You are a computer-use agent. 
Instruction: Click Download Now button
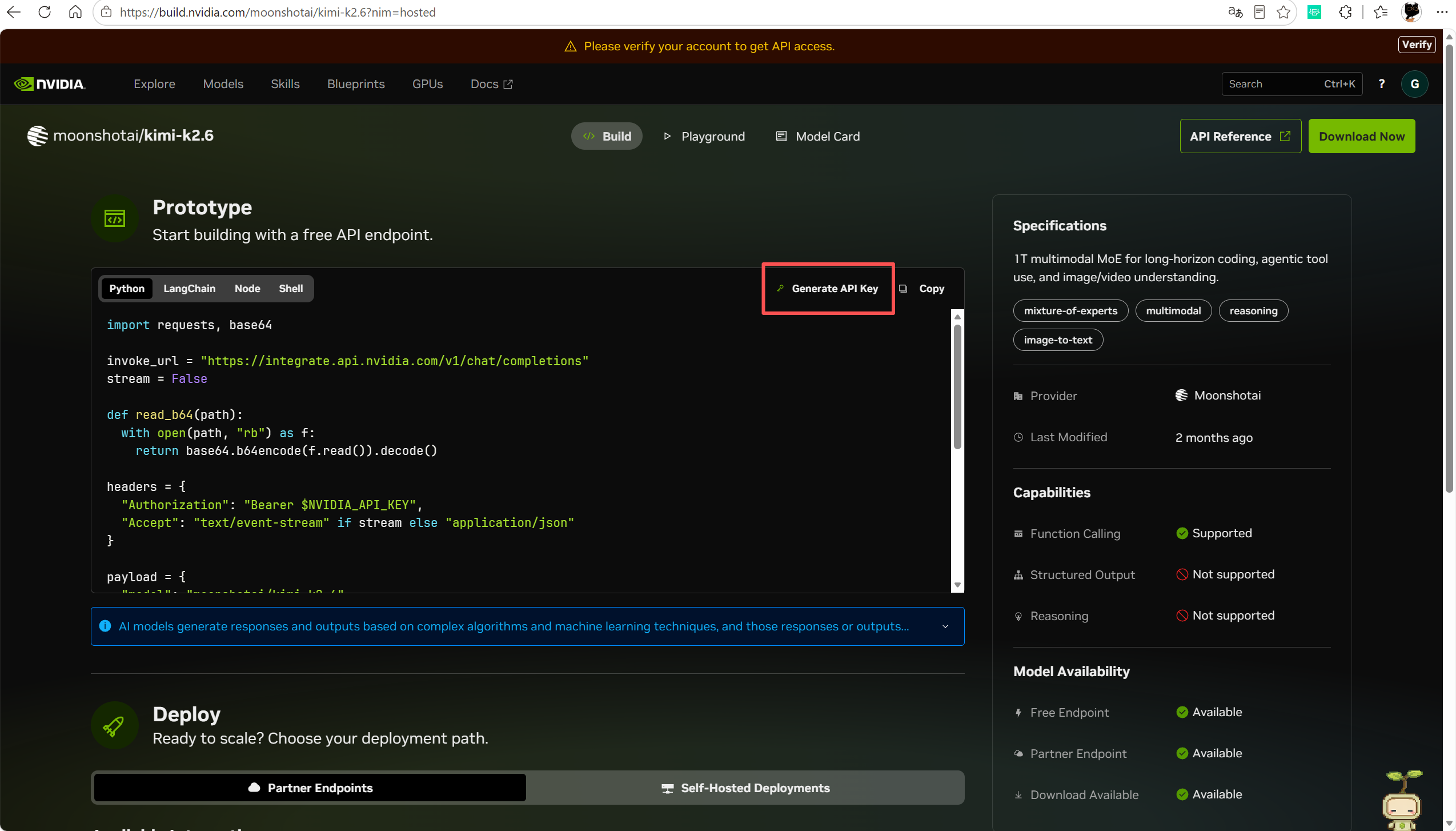coord(1362,136)
